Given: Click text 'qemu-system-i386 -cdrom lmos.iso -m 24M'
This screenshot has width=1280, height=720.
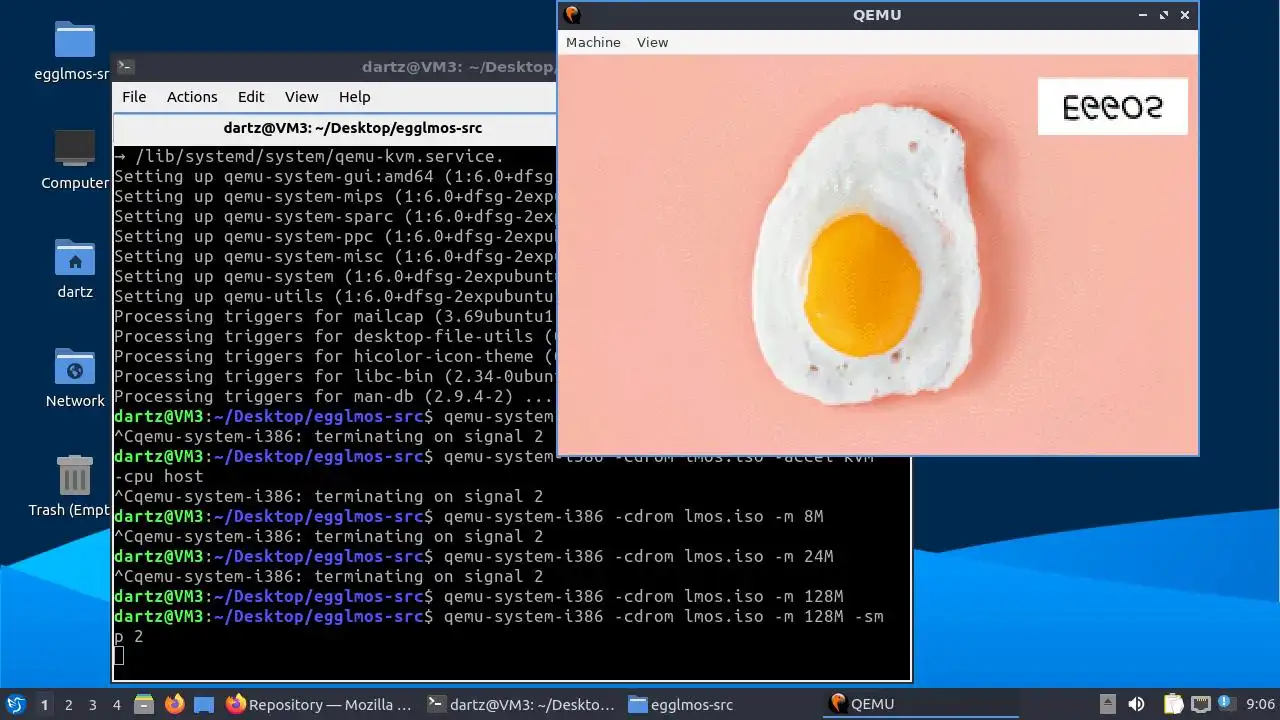Looking at the screenshot, I should point(638,556).
